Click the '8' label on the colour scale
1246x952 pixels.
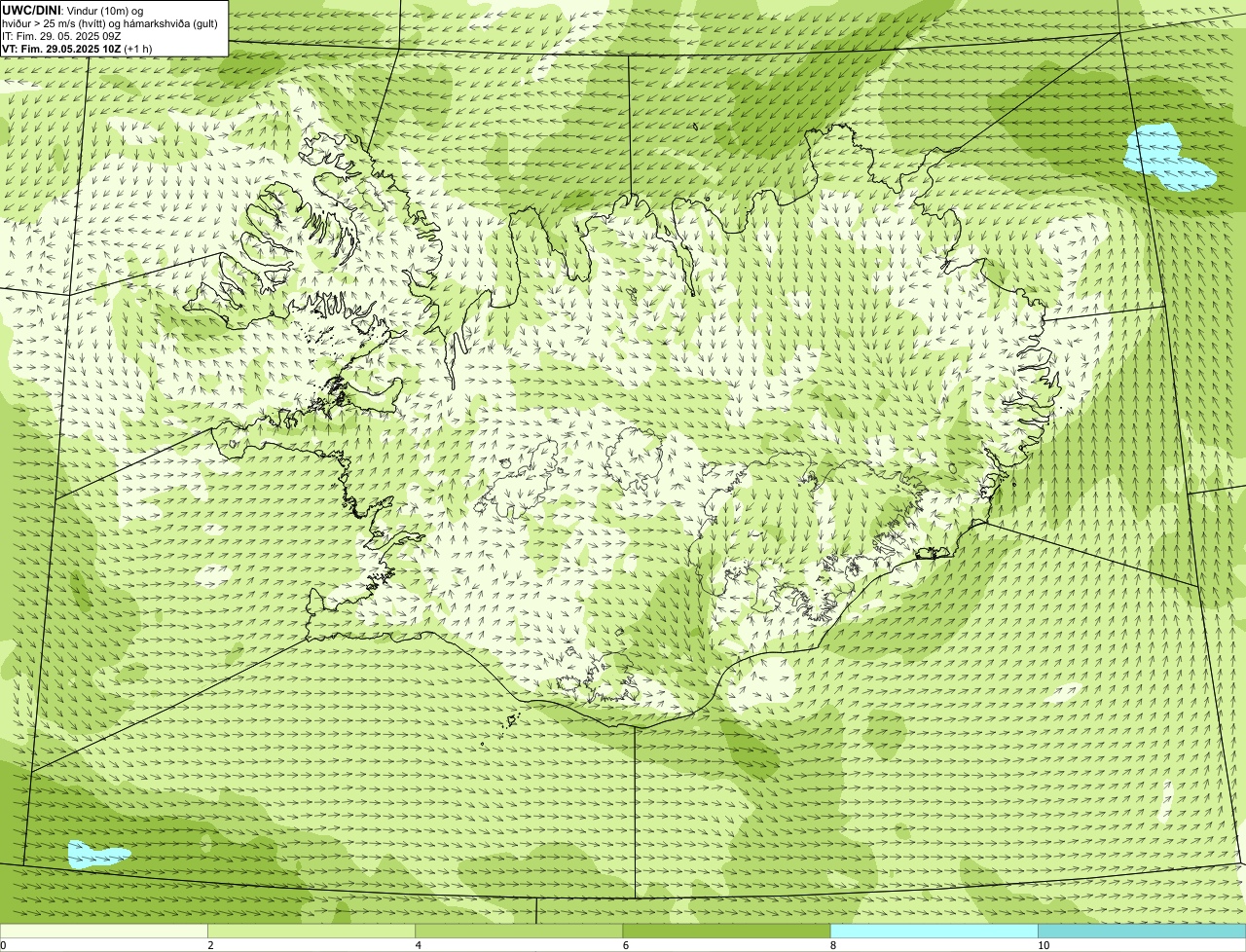(833, 945)
